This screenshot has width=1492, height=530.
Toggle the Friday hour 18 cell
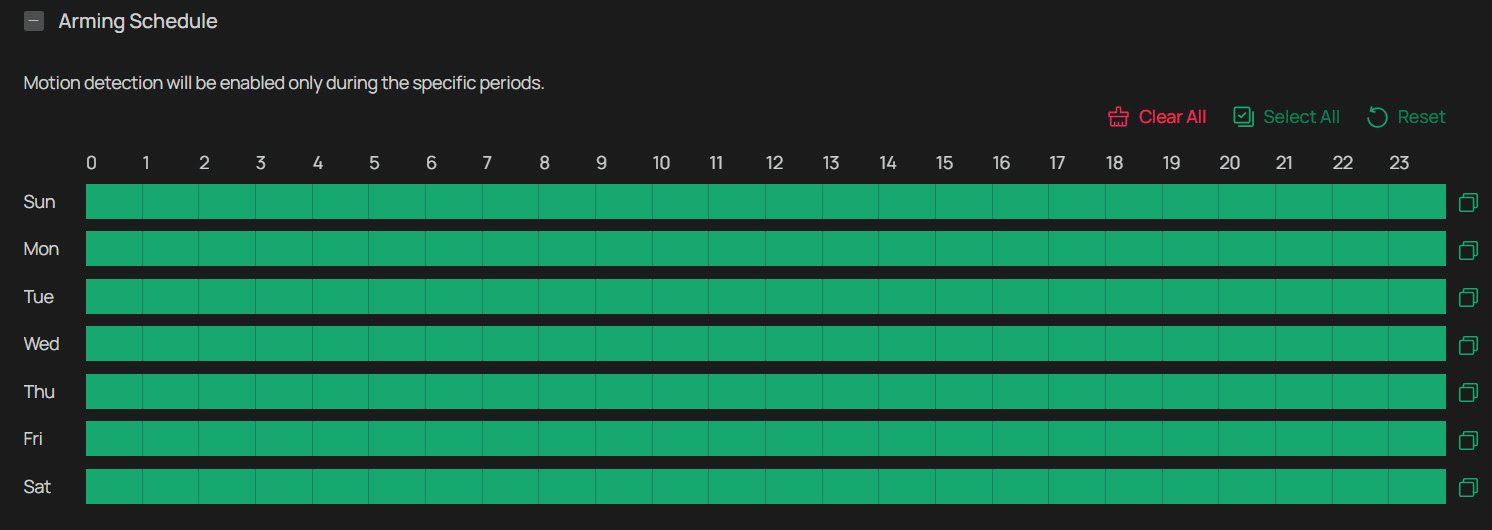tap(1134, 438)
